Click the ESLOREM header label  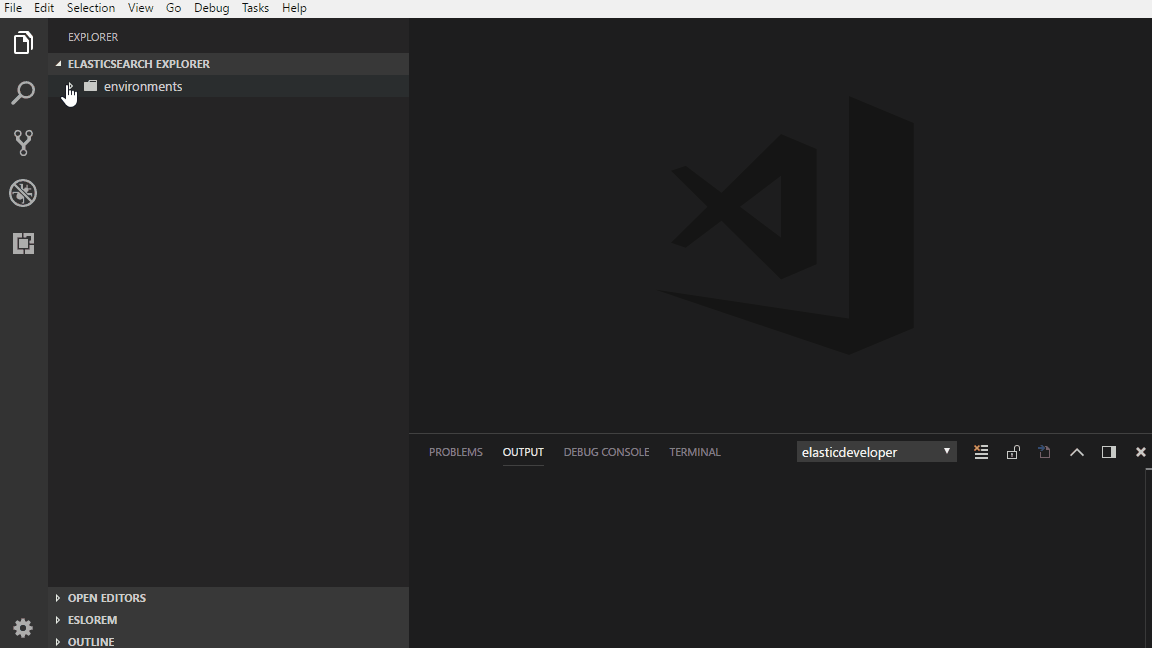point(93,620)
